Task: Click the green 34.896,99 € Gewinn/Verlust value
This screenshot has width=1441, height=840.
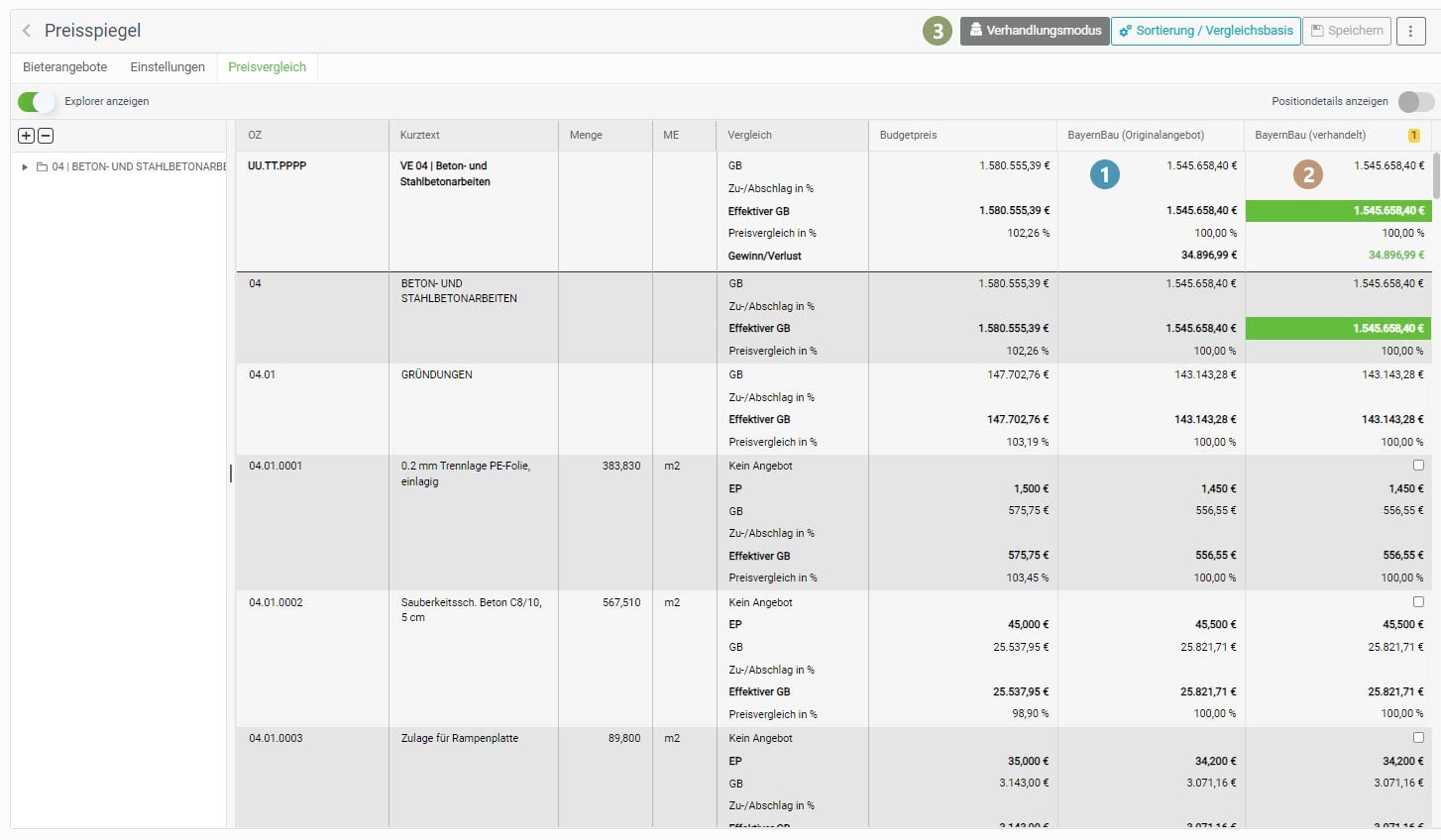Action: pyautogui.click(x=1396, y=256)
